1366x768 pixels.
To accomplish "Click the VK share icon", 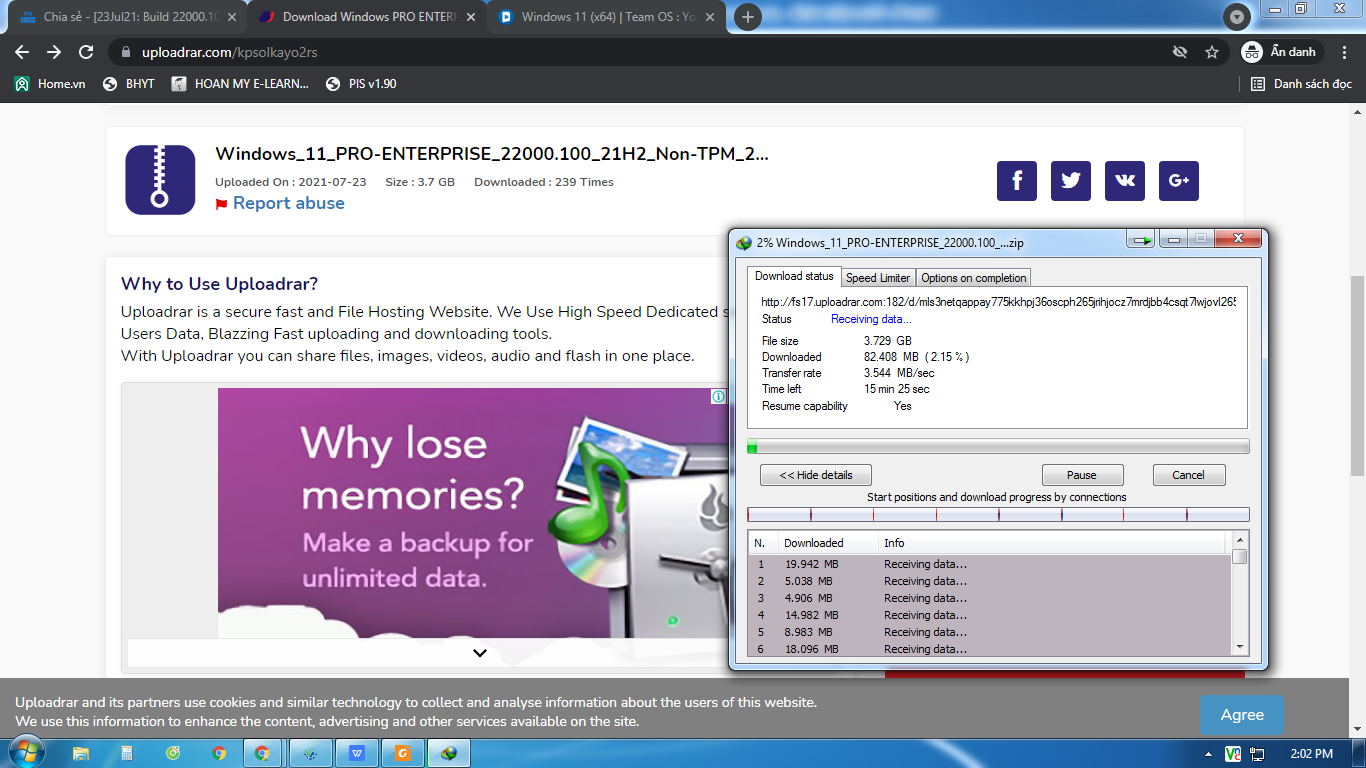I will tap(1125, 181).
